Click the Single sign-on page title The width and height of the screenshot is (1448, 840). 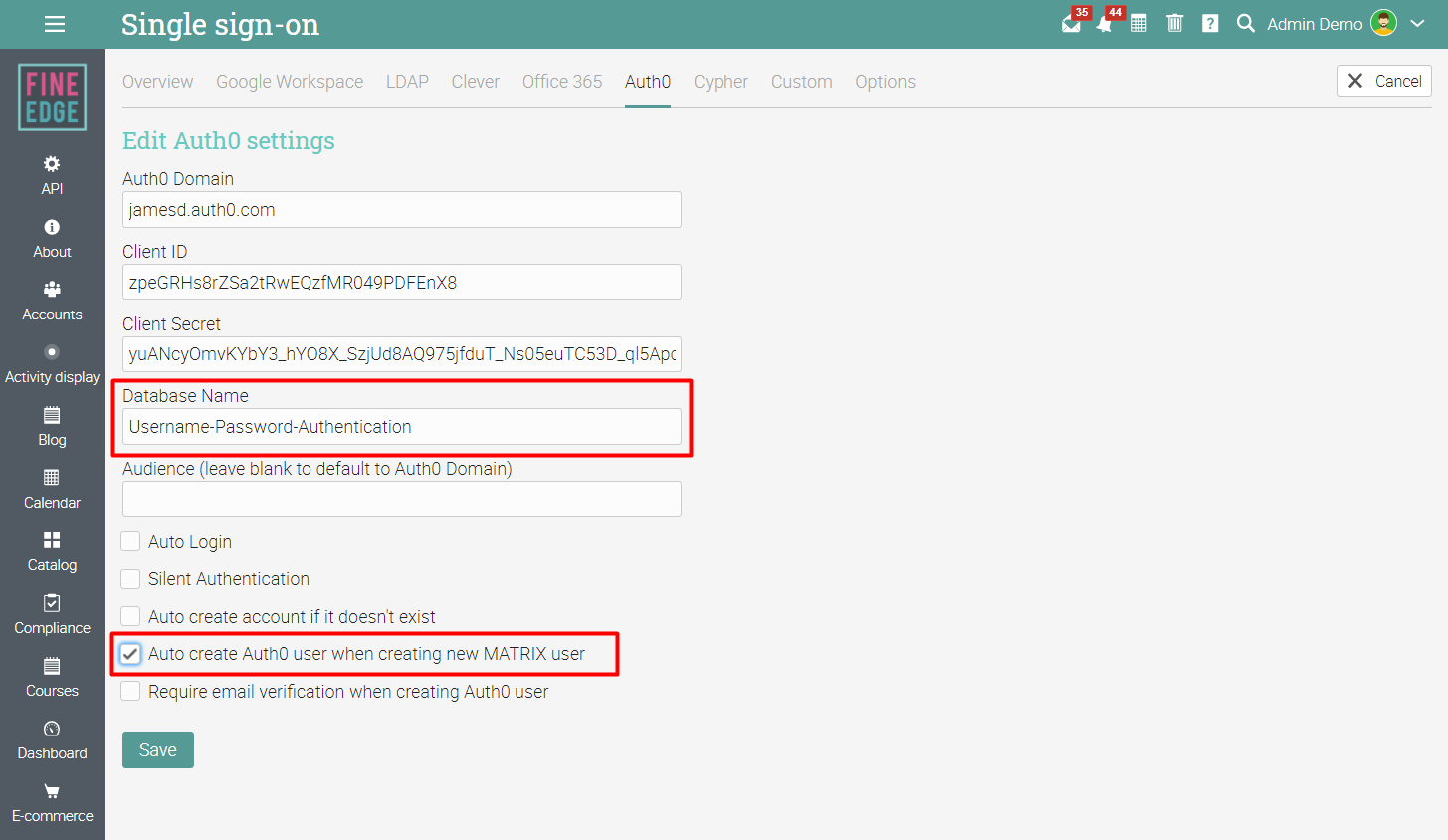point(220,24)
